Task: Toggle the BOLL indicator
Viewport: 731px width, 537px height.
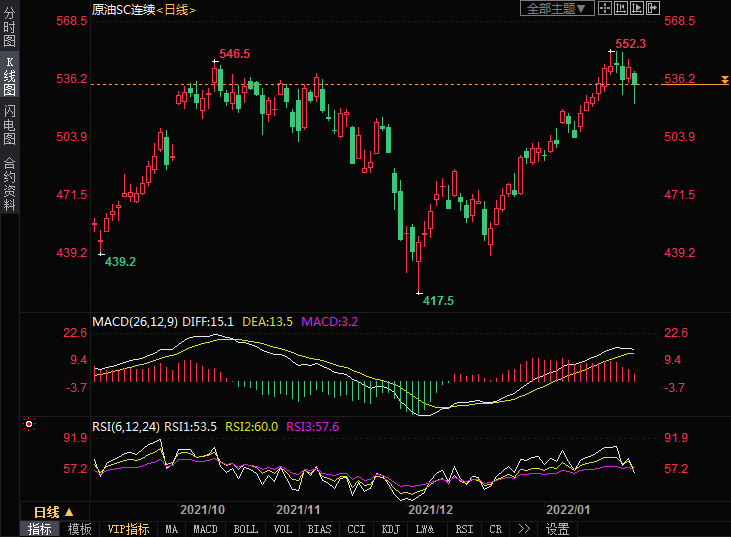Action: point(245,529)
